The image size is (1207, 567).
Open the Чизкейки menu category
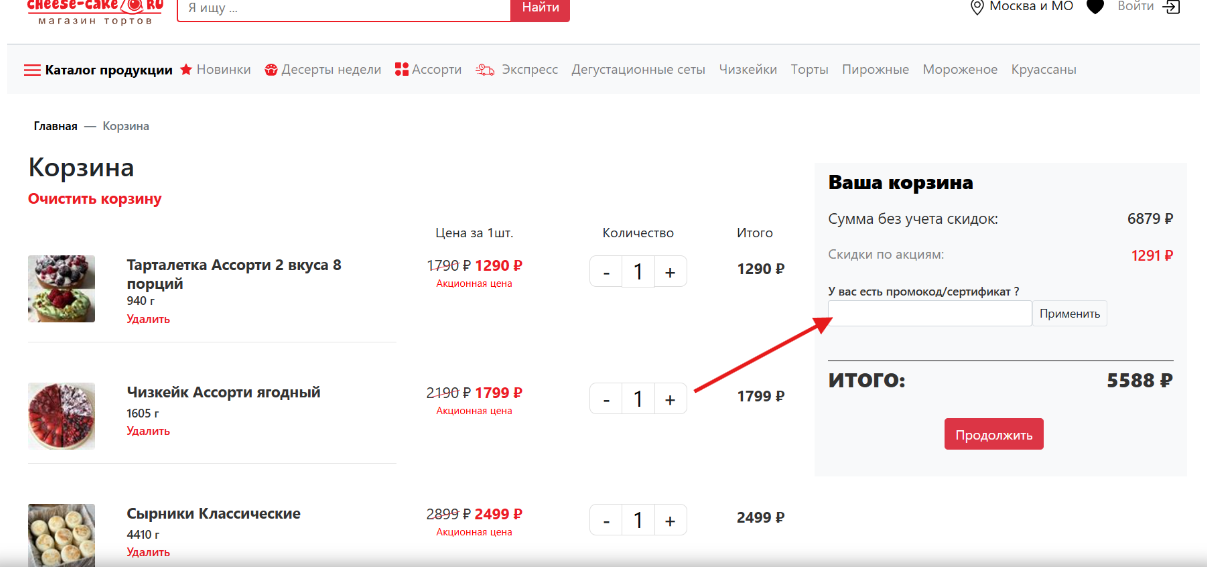click(748, 70)
